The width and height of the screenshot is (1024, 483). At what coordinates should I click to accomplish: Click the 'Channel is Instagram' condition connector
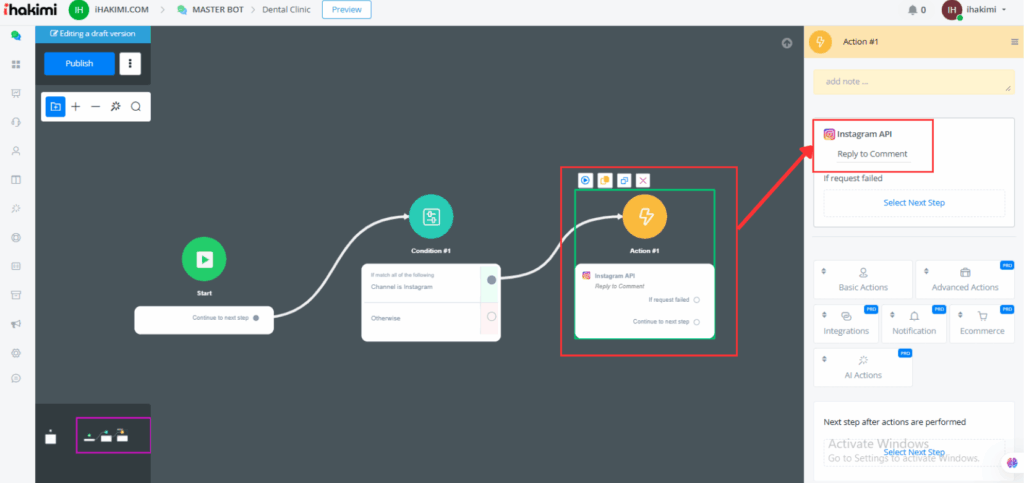coord(491,280)
